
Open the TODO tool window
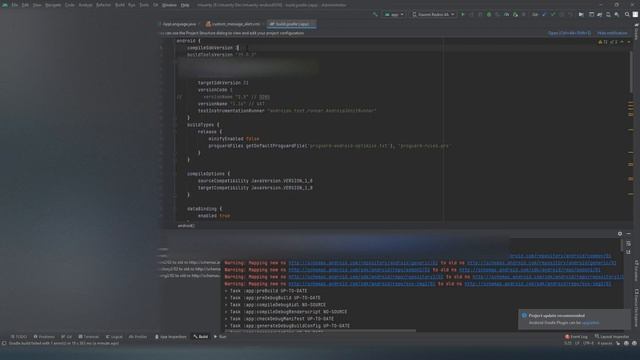(19, 337)
